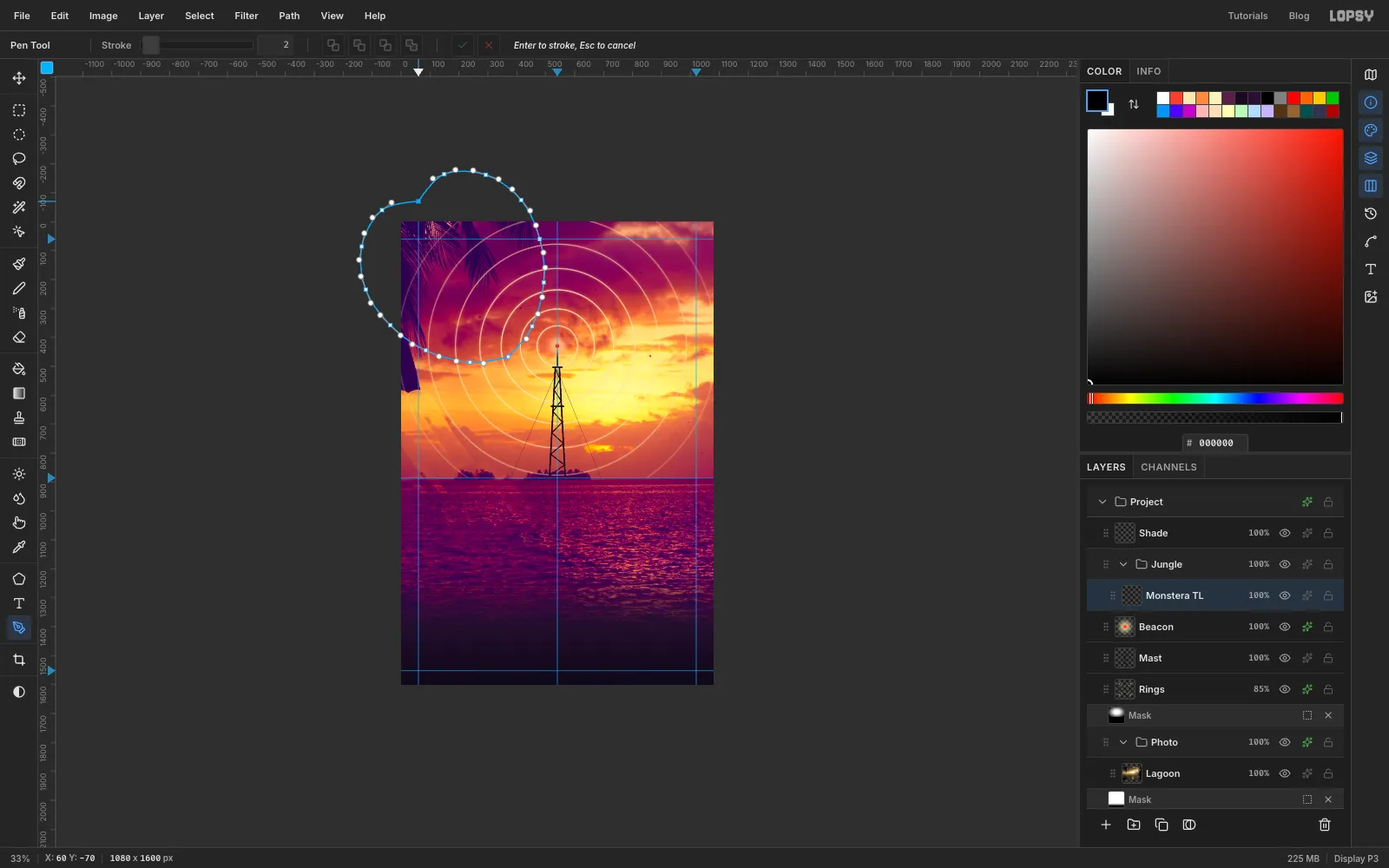The image size is (1389, 868).
Task: Switch to the Channels tab
Action: (1168, 467)
